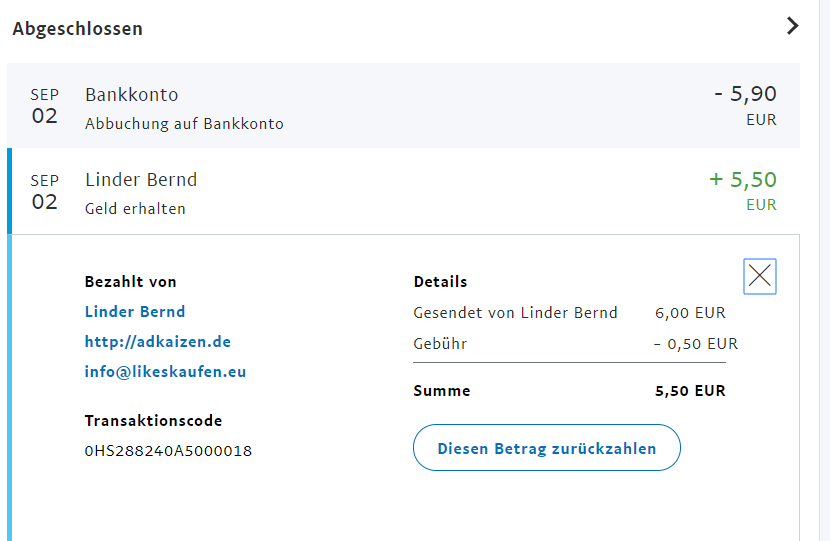Collapse the Linder Bernd transaction row title
Image resolution: width=830 pixels, height=541 pixels.
tap(141, 180)
